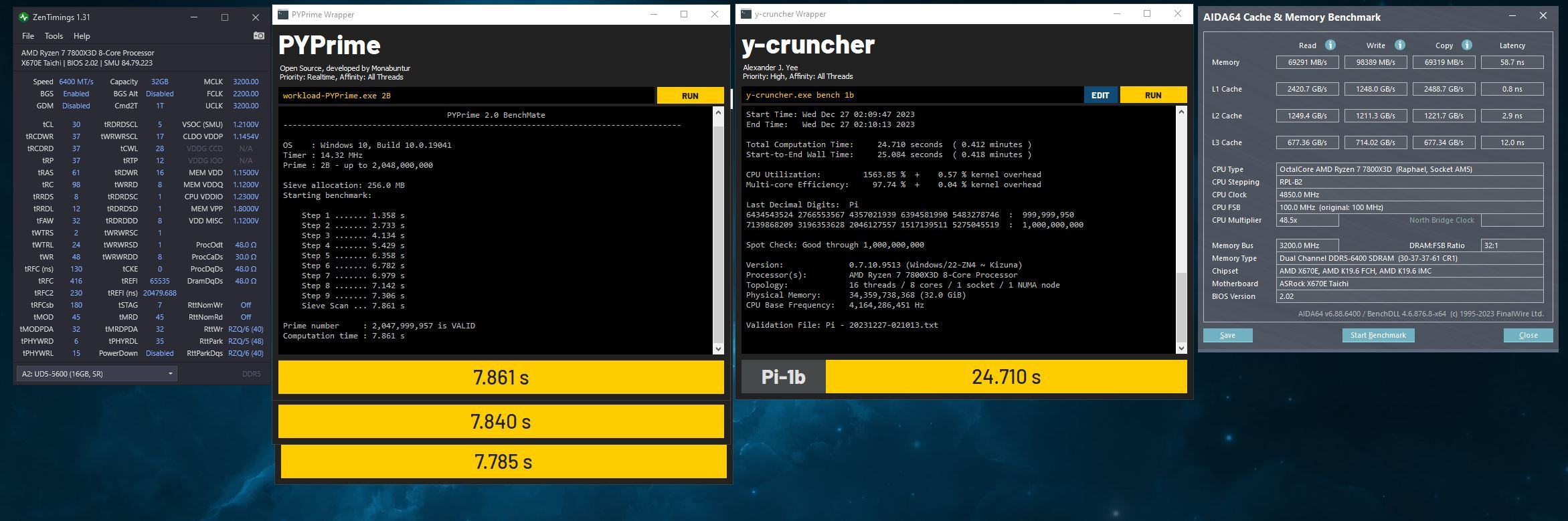Click the 7.785 s result bar
This screenshot has height=521, width=1568.
point(503,461)
